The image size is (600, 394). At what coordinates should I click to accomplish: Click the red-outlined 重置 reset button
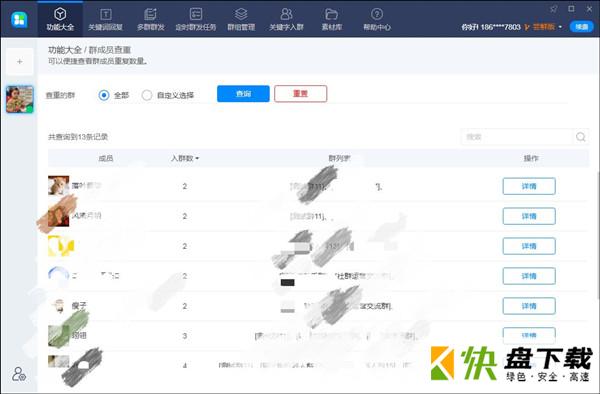coord(300,94)
